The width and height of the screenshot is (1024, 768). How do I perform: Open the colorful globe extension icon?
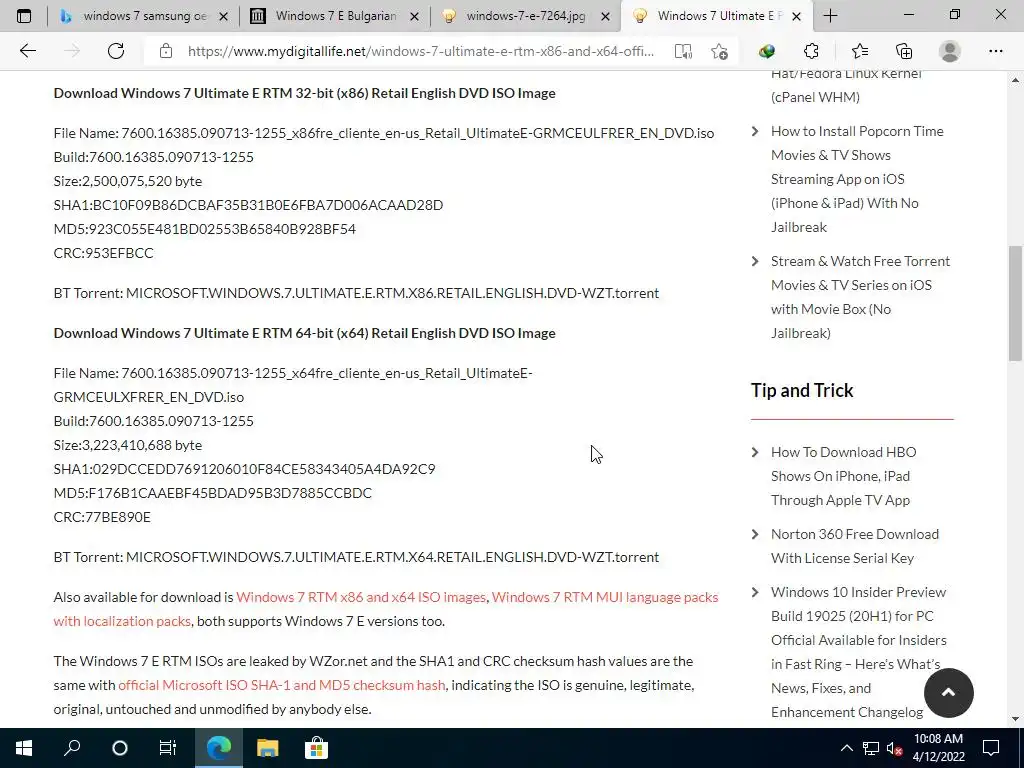click(x=767, y=51)
